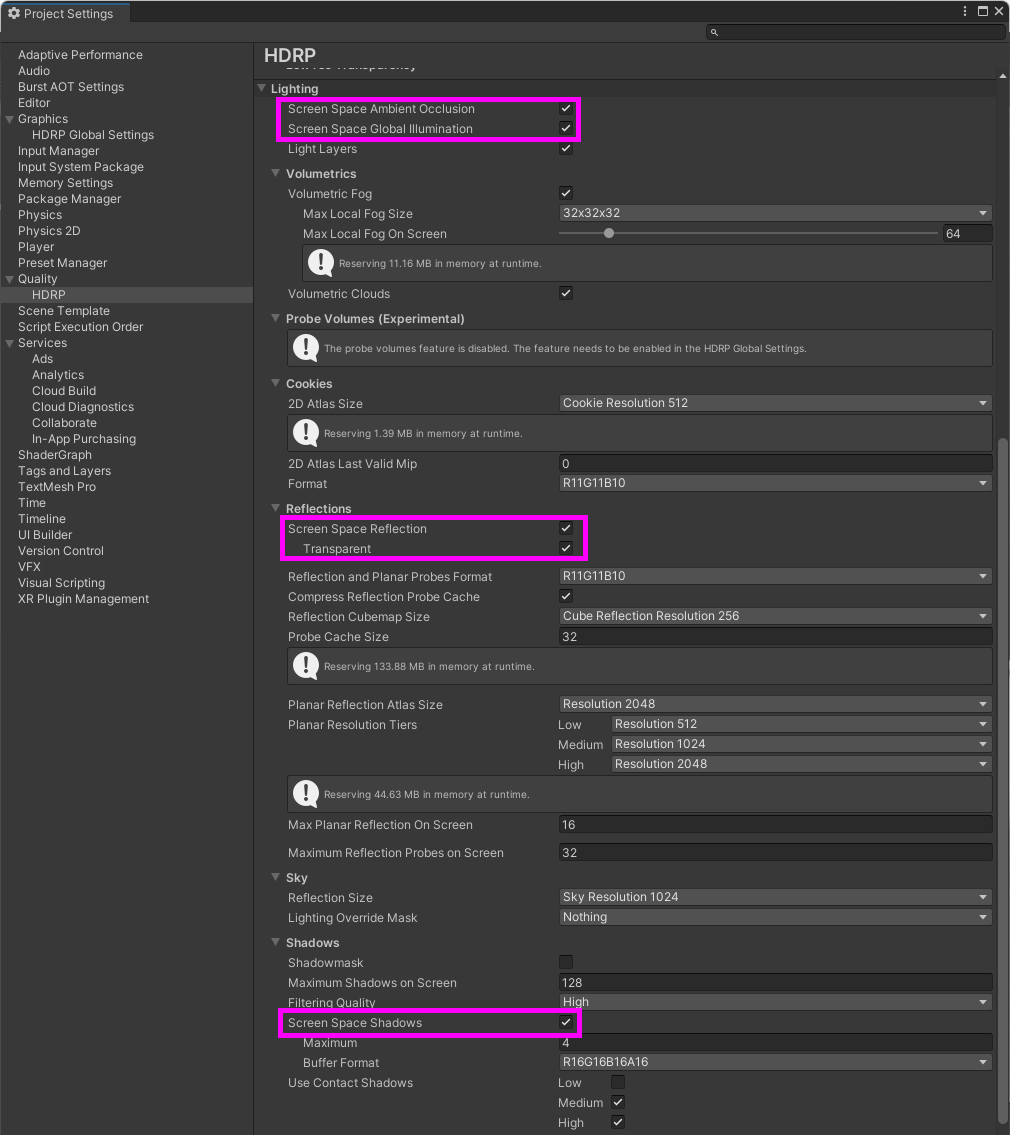Open Cookies 2D Atlas Size dropdown
The image size is (1010, 1135).
[x=775, y=403]
